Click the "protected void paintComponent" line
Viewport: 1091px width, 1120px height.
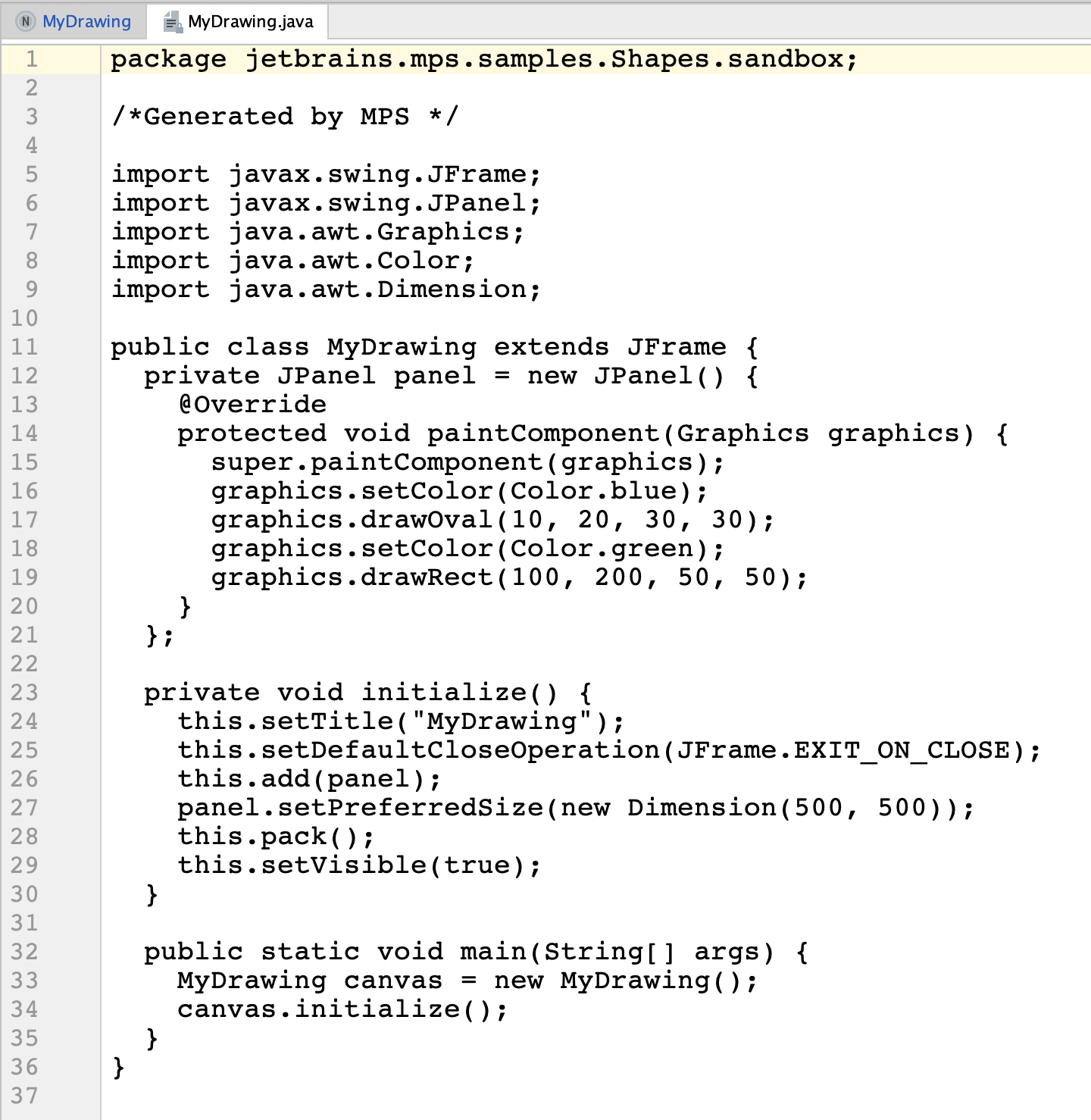coord(593,433)
